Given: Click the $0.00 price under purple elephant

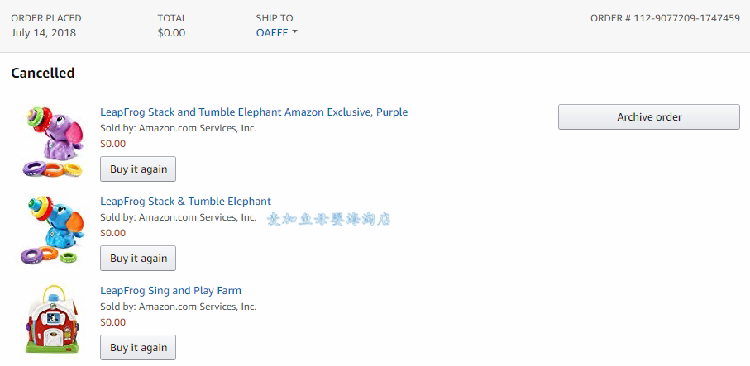Looking at the screenshot, I should (113, 144).
